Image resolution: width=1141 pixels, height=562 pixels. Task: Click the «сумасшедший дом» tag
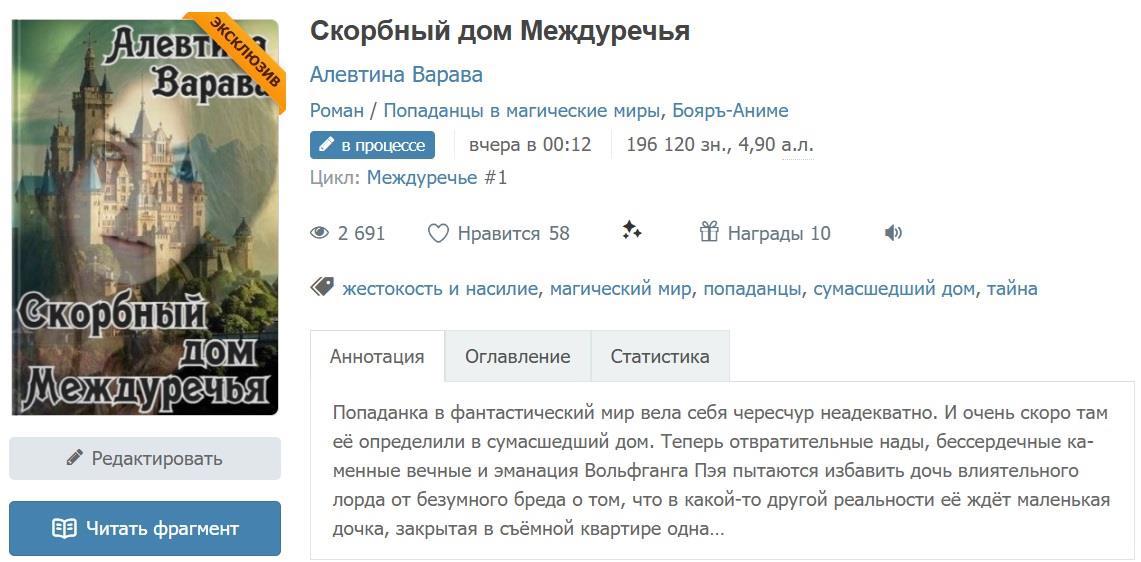point(893,289)
